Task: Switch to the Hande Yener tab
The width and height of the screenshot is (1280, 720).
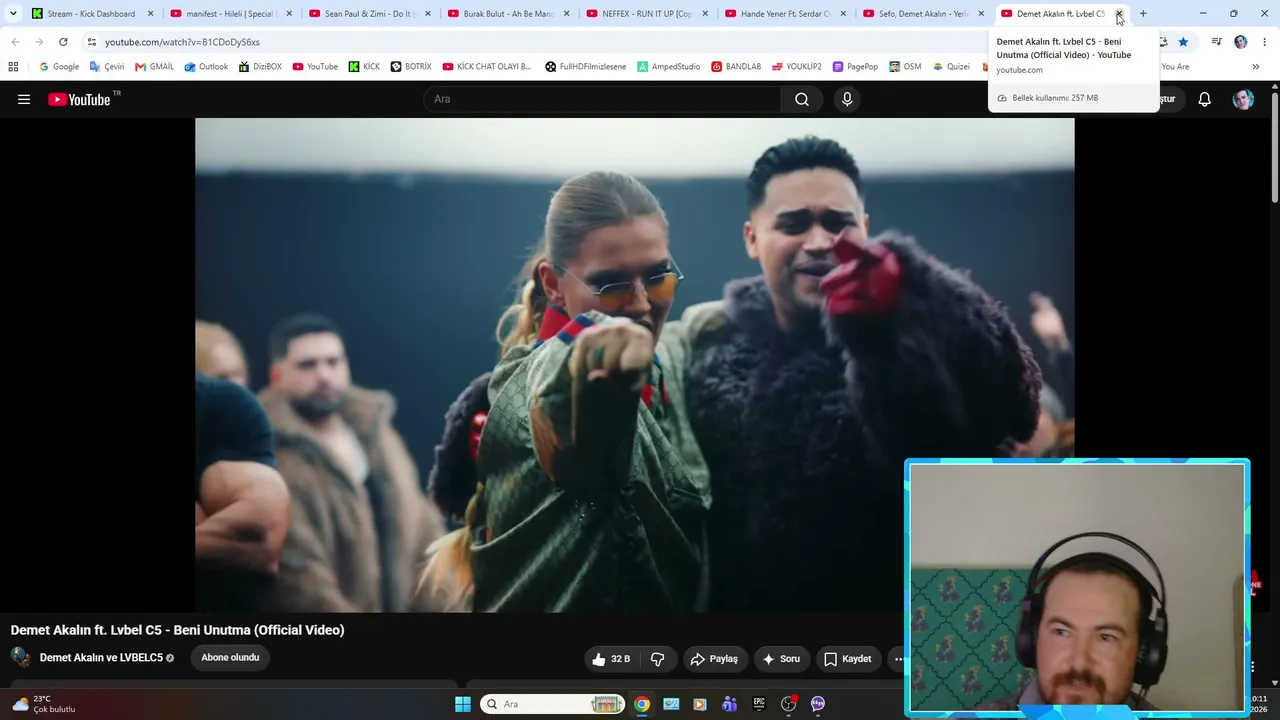Action: [785, 14]
